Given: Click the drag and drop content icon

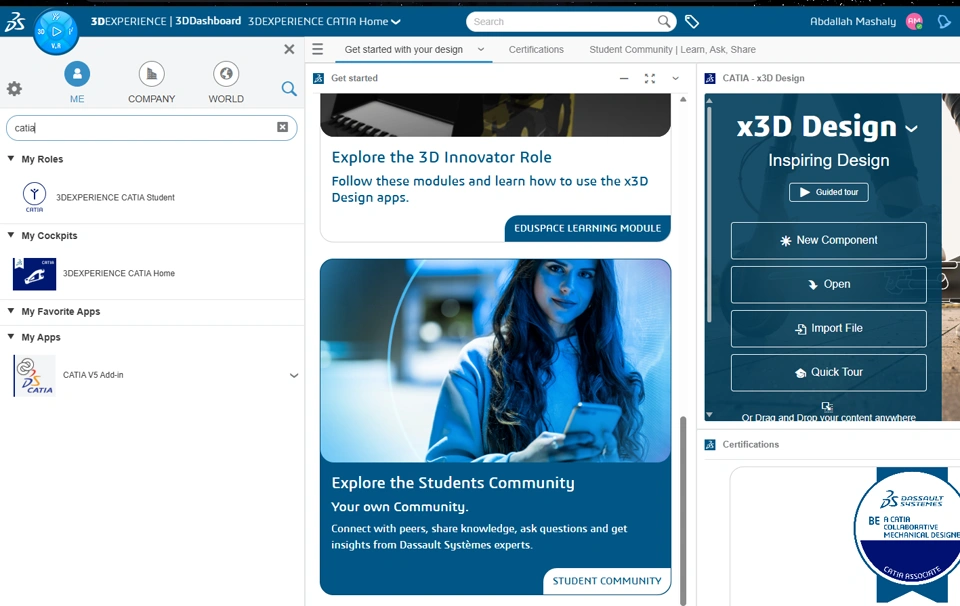Looking at the screenshot, I should coord(827,406).
